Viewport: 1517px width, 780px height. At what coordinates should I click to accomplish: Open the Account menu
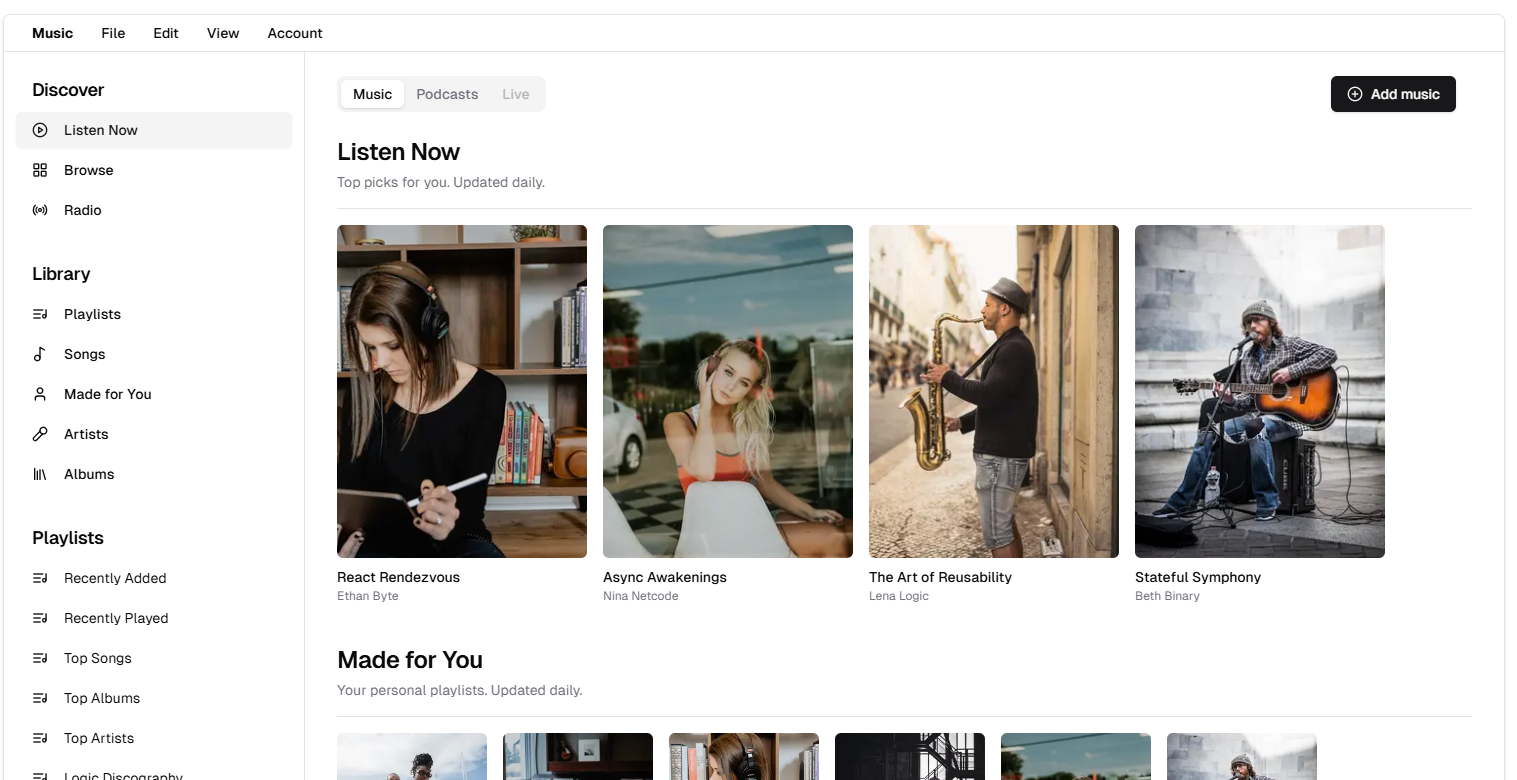point(295,33)
